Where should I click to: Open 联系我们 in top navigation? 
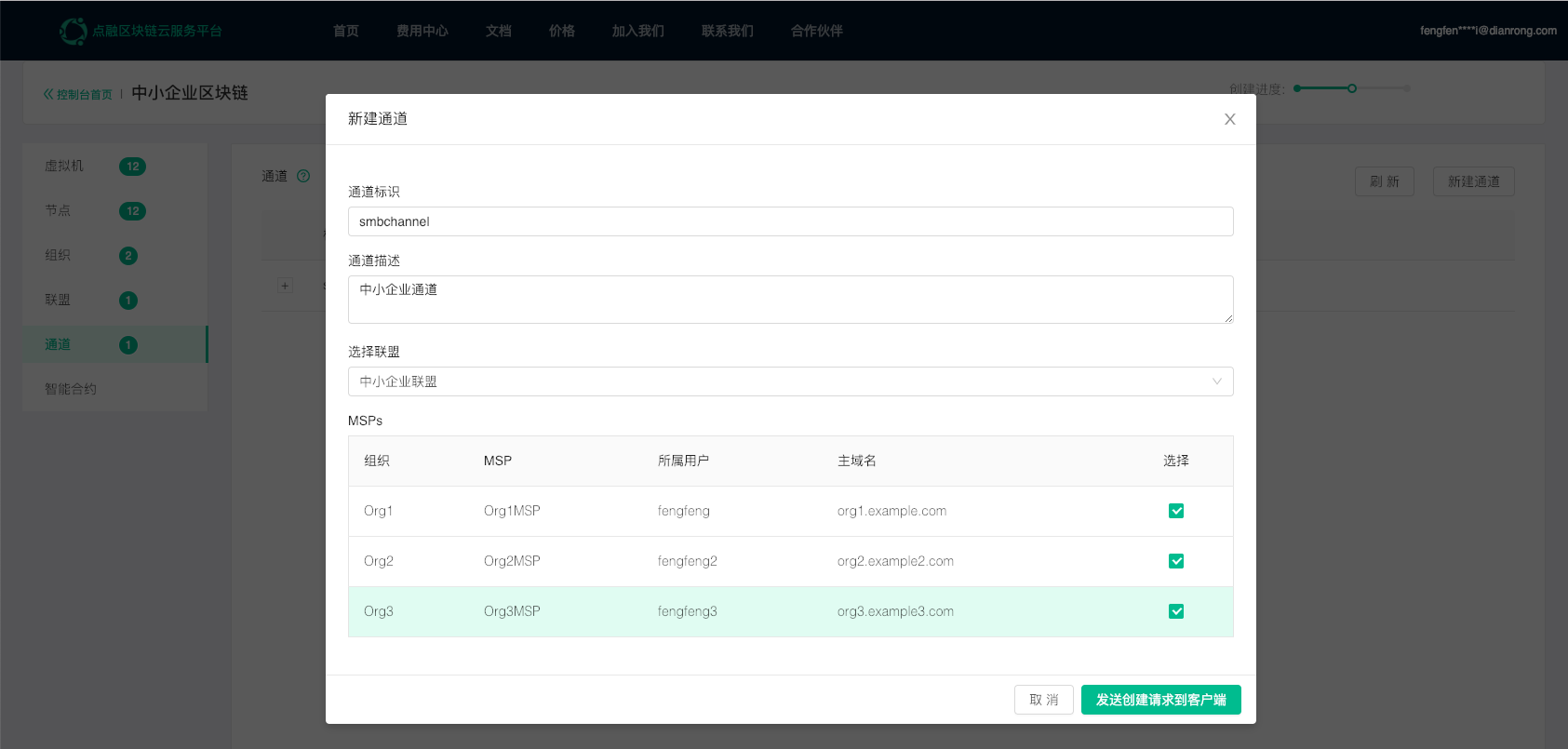pos(728,31)
